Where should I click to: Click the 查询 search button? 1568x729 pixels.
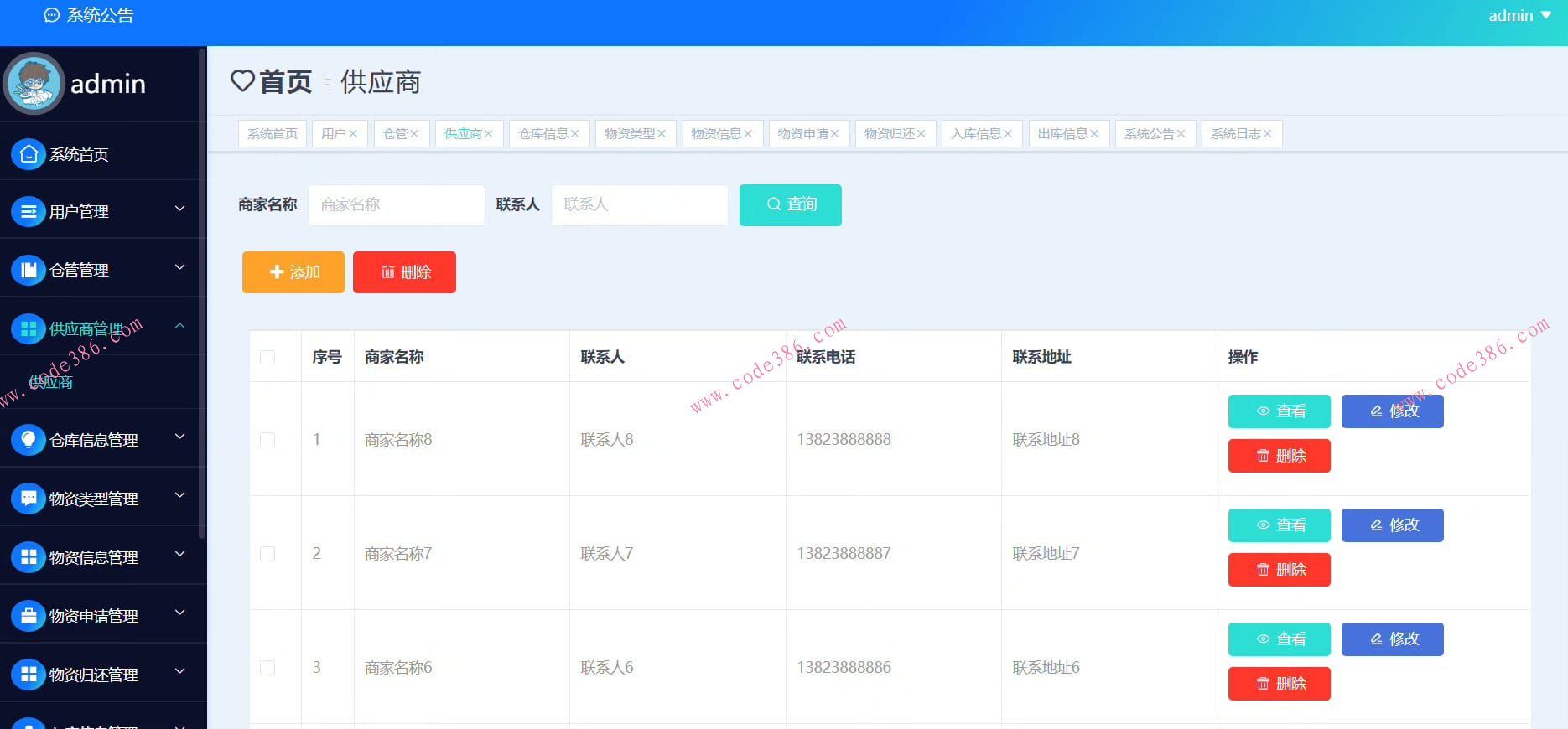pyautogui.click(x=791, y=204)
